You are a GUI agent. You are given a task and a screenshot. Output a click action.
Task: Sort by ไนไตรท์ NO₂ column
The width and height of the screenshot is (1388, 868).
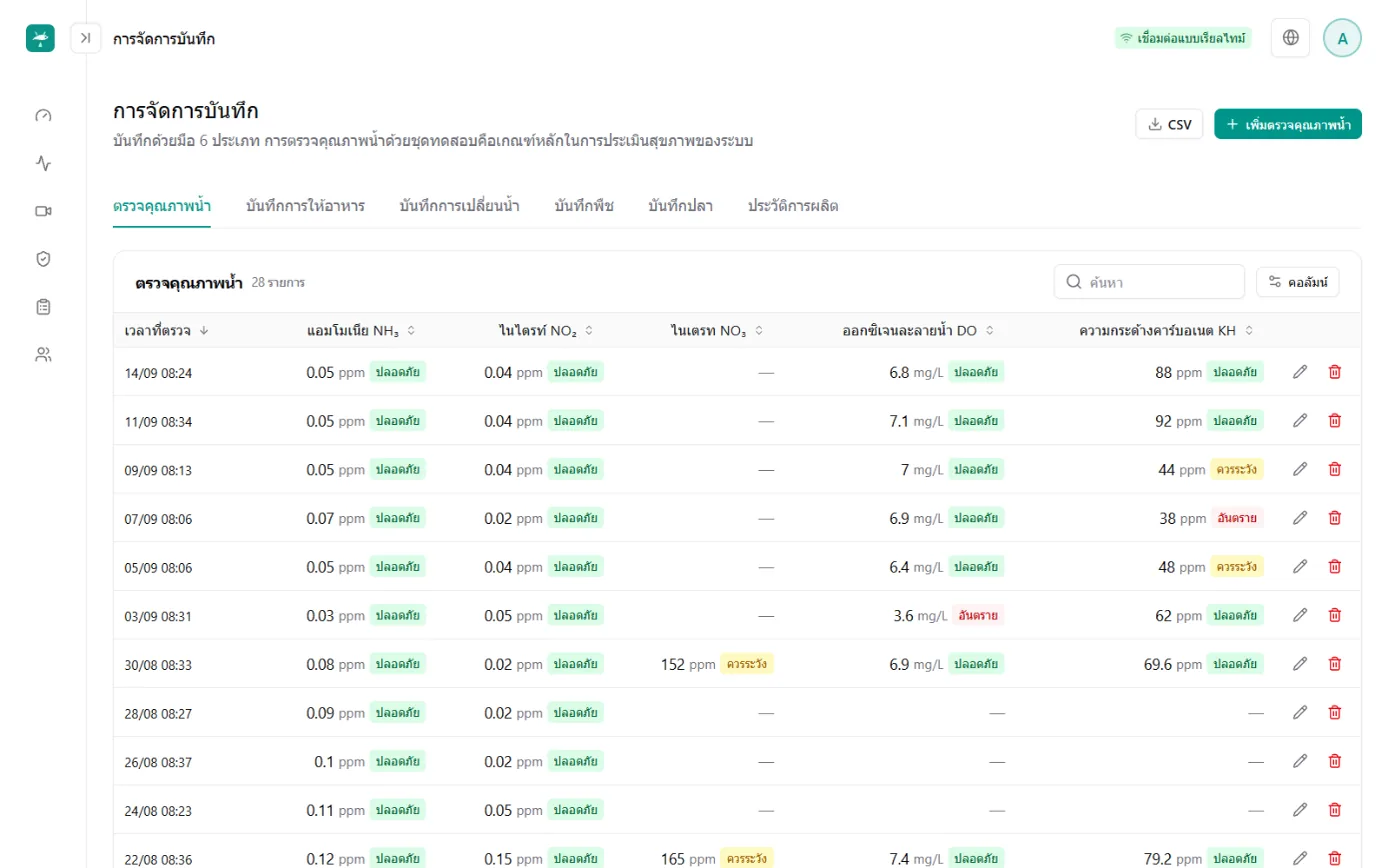546,330
